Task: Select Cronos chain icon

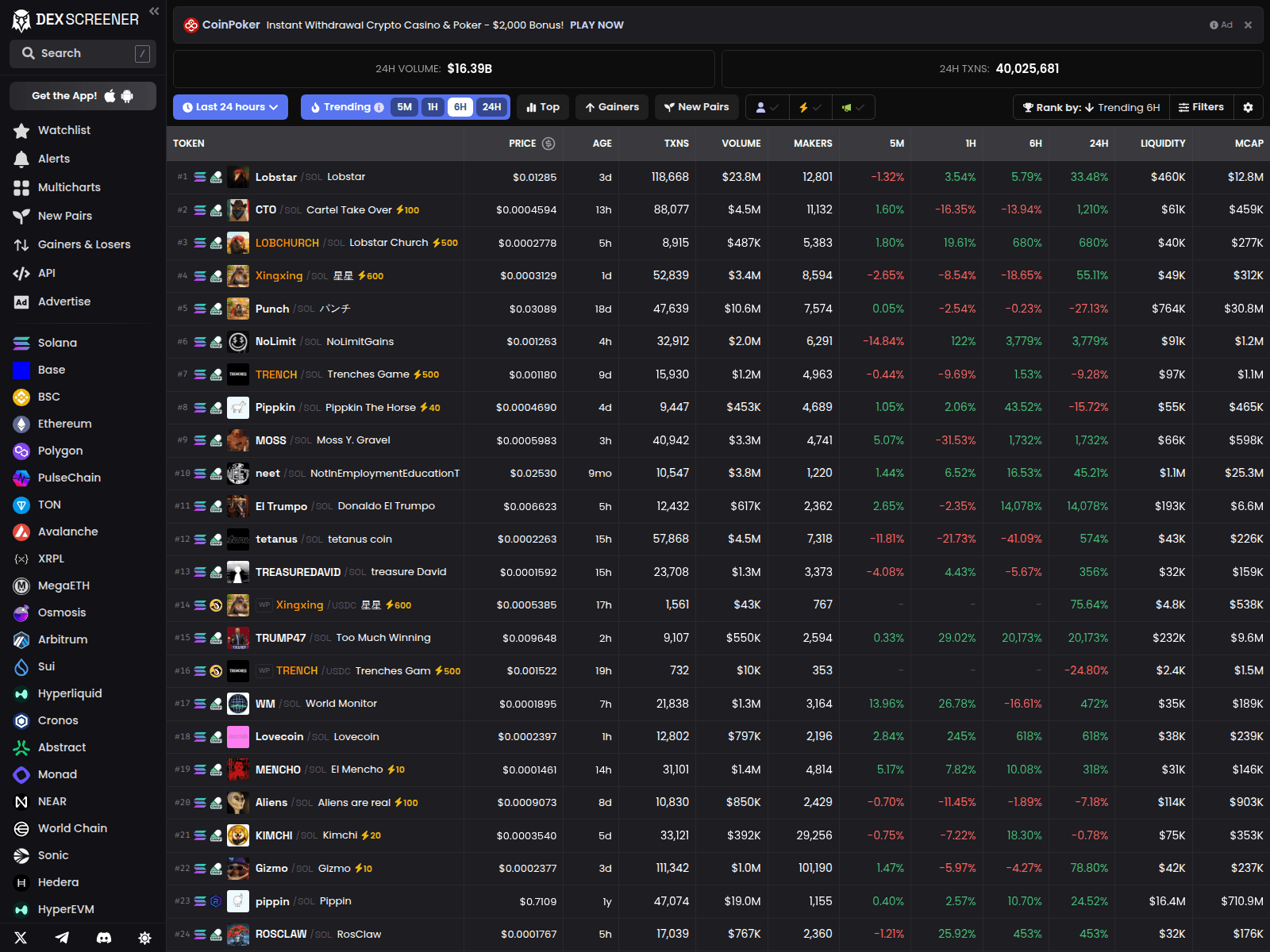Action: [21, 720]
